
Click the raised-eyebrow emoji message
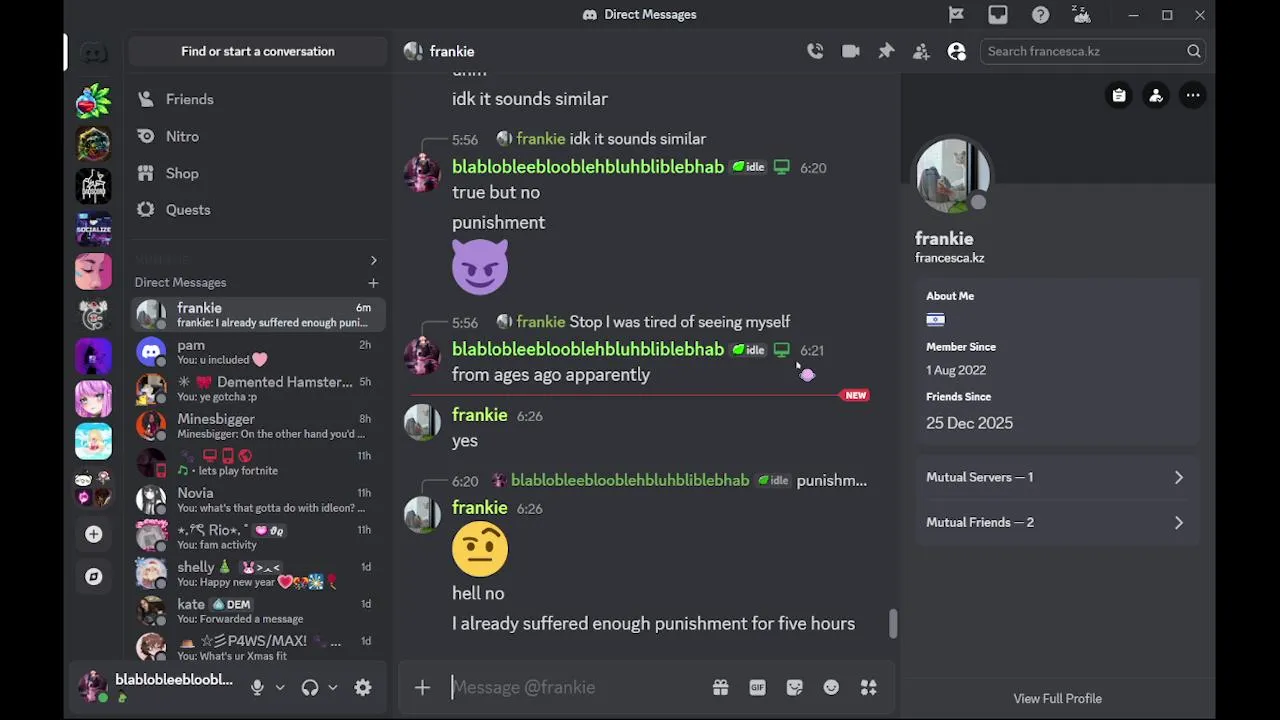click(x=480, y=549)
